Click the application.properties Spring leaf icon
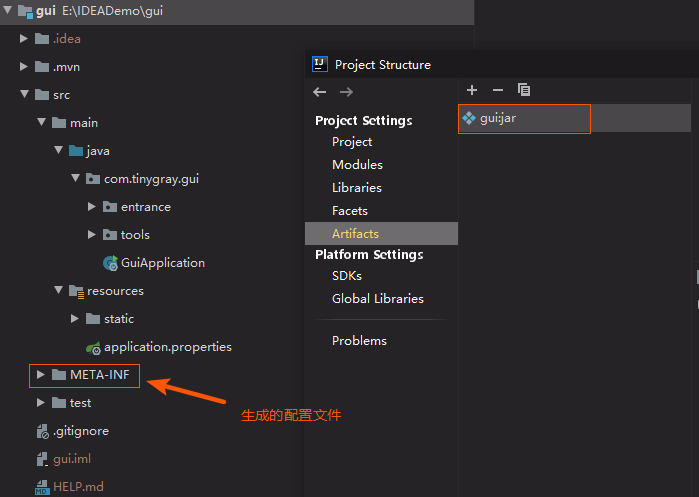 coord(93,348)
